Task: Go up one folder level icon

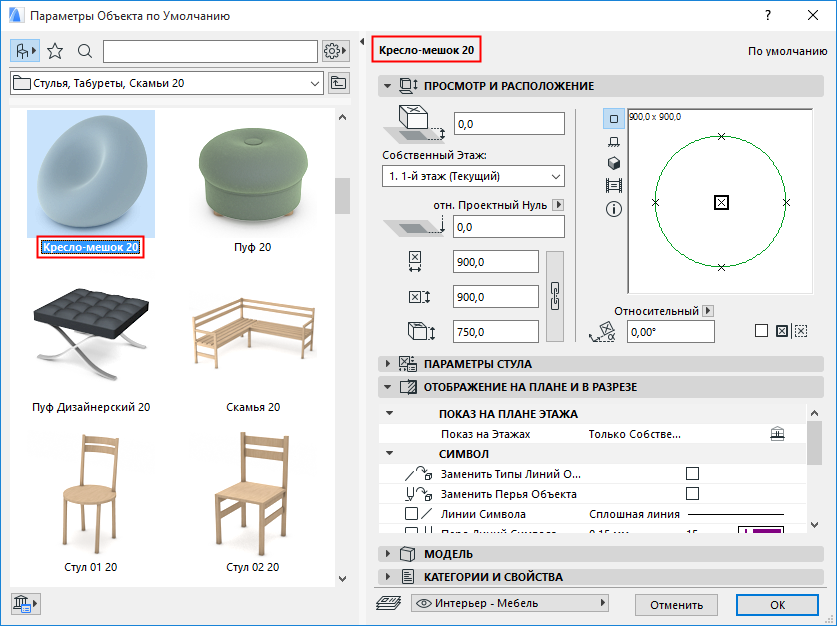Action: pyautogui.click(x=338, y=83)
